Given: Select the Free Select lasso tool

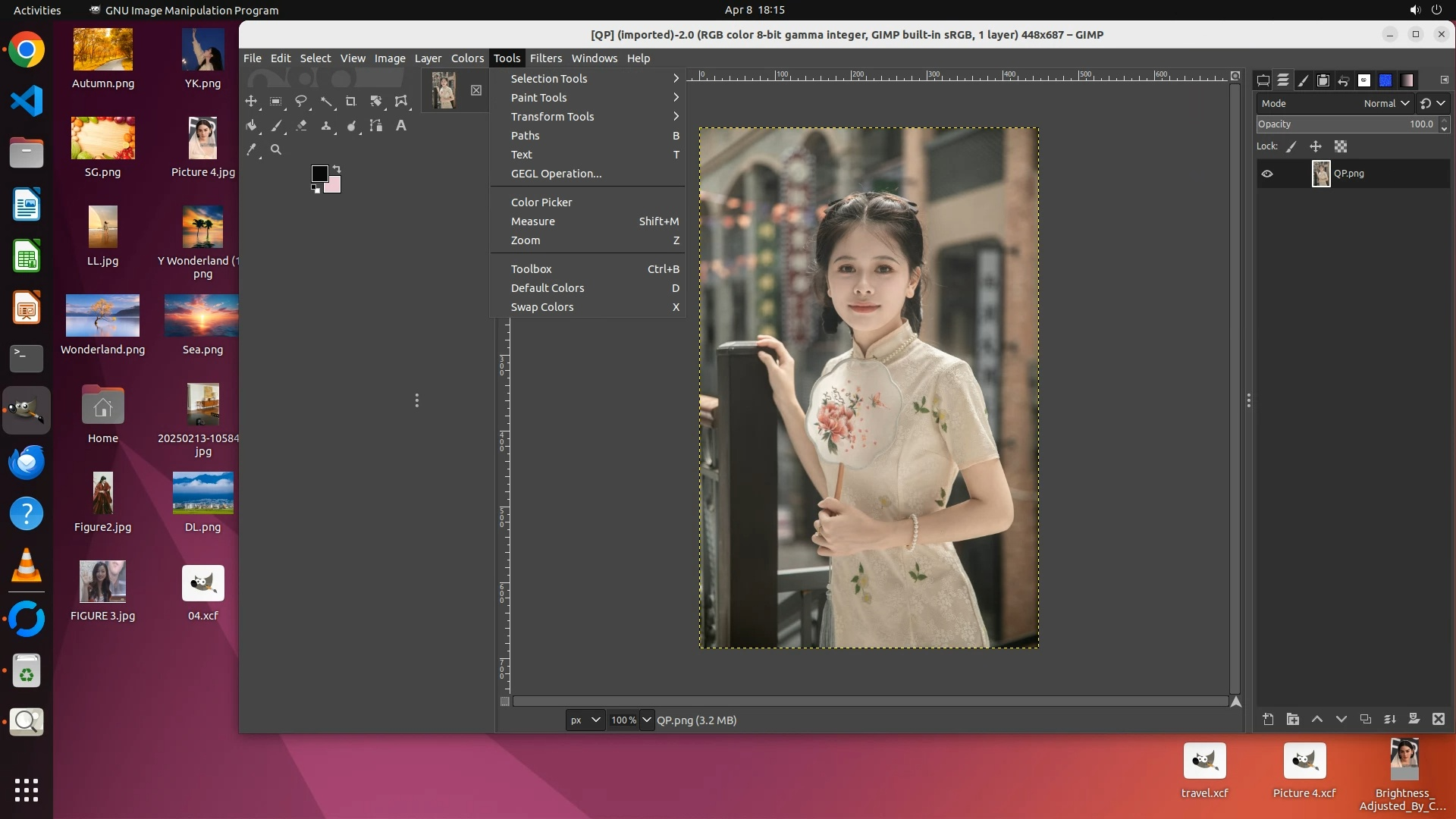Looking at the screenshot, I should (x=301, y=101).
